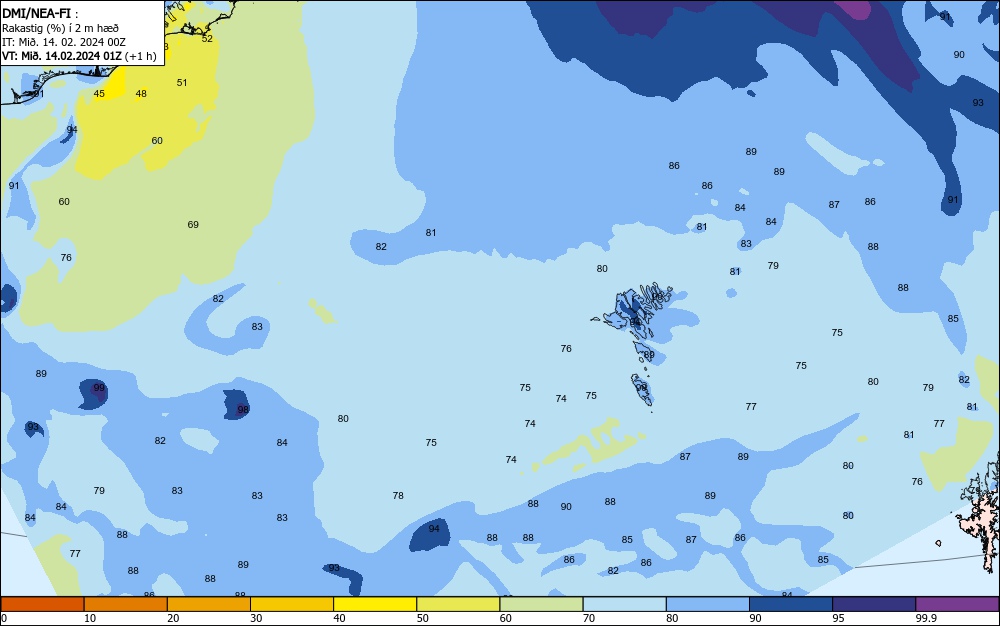Select the legend label 10
Image resolution: width=1000 pixels, height=626 pixels.
(90, 618)
